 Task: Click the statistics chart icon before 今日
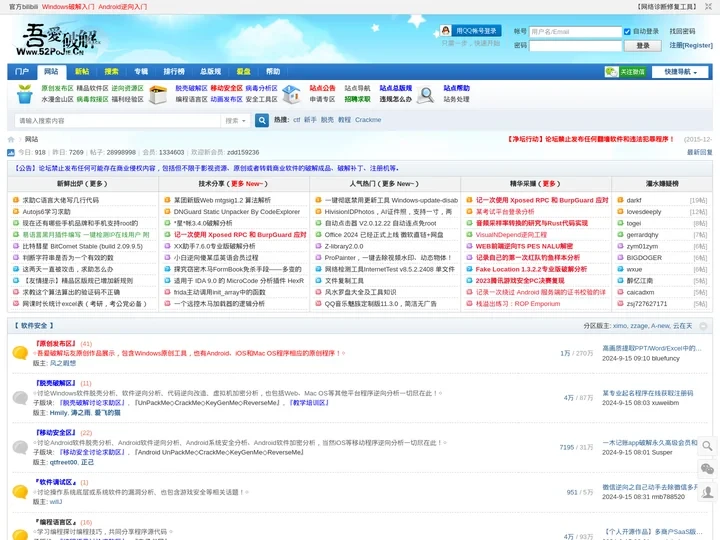(11, 152)
